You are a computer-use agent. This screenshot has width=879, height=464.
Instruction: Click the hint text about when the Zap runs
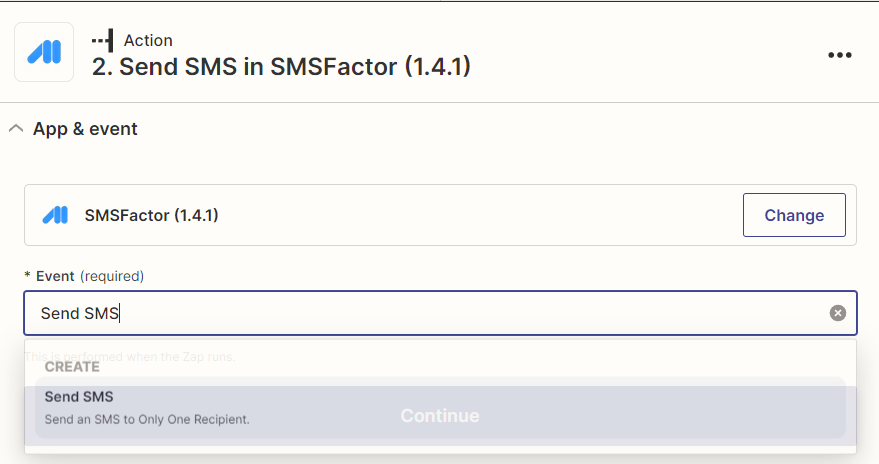click(130, 356)
